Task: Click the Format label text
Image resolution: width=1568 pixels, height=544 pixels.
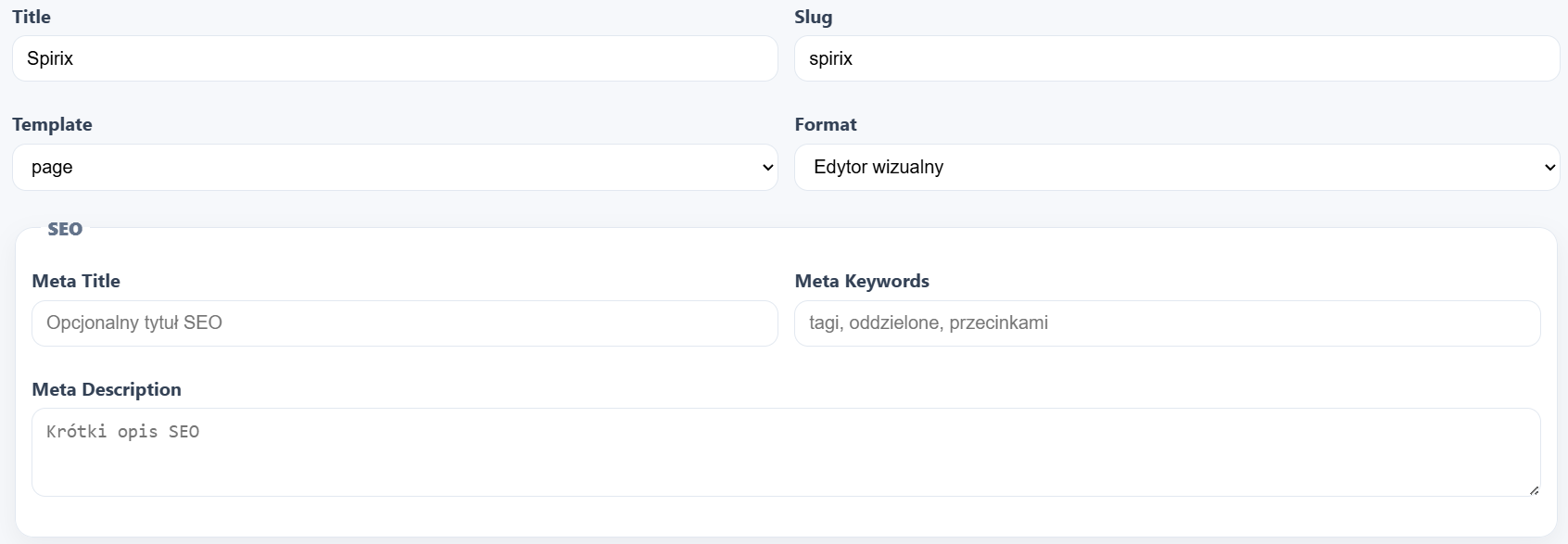Action: point(825,124)
